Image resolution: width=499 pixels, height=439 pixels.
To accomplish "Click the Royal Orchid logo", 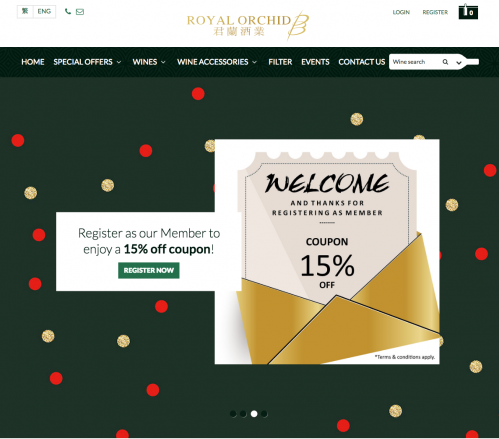I will point(248,25).
